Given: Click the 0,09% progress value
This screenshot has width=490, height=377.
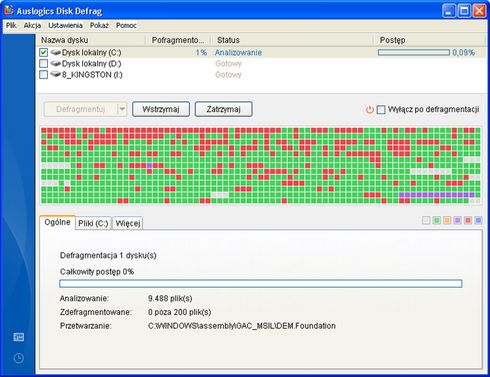Looking at the screenshot, I should click(463, 52).
